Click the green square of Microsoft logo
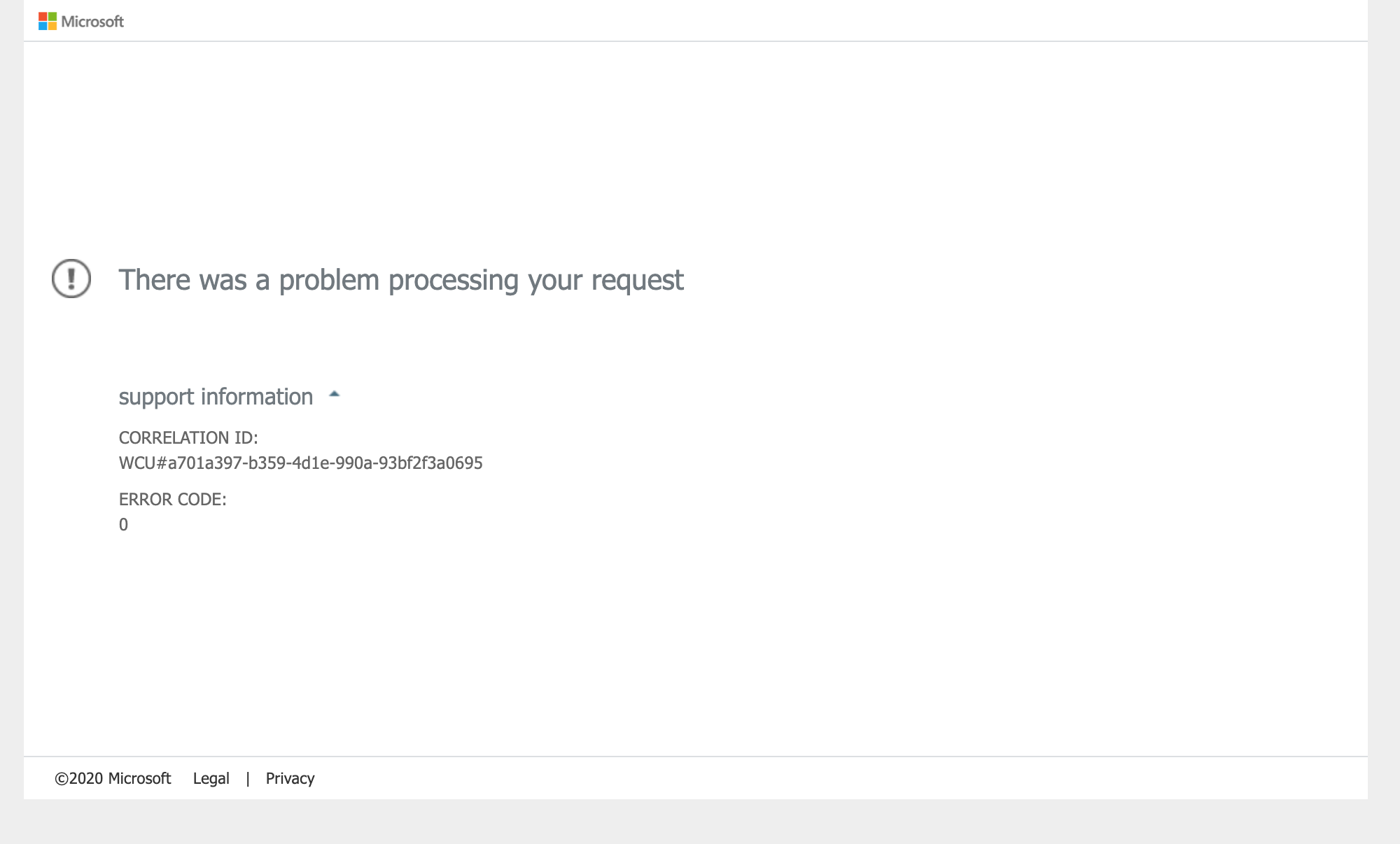 tap(52, 17)
